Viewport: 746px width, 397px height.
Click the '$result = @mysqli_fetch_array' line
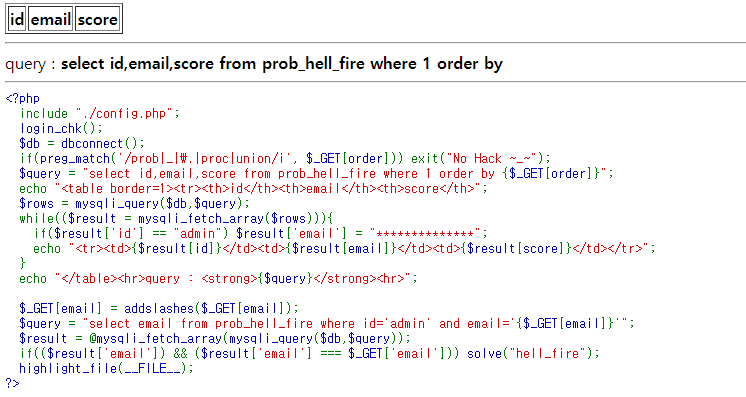coord(215,338)
